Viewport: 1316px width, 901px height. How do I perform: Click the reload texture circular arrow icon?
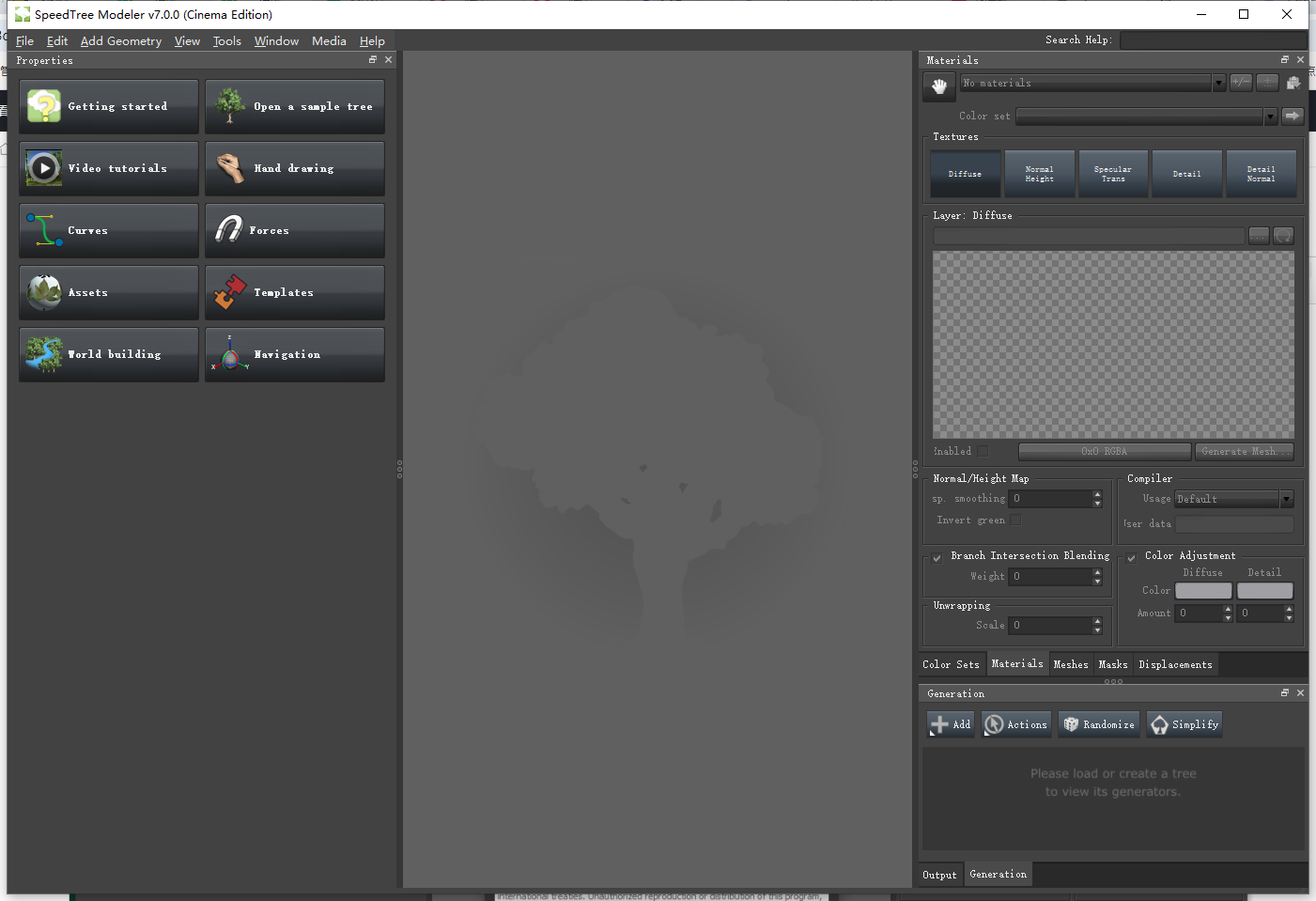[x=1283, y=236]
